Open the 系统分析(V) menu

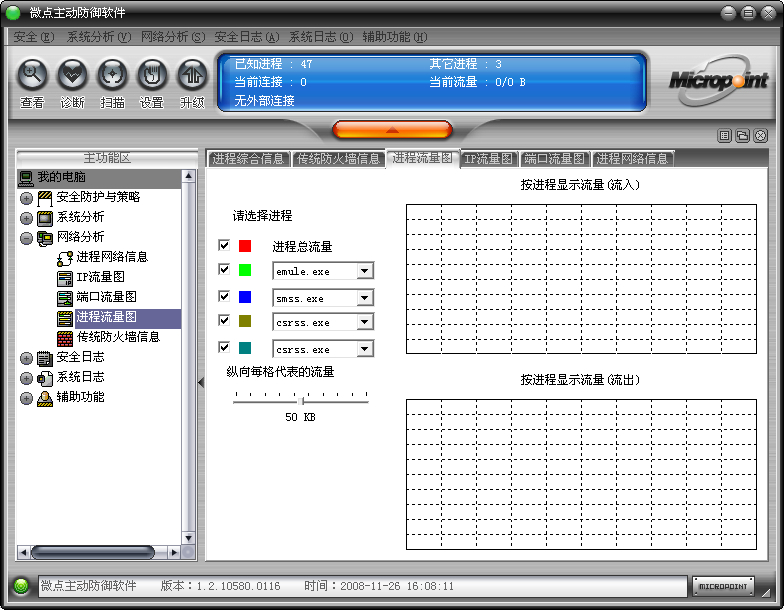click(x=99, y=37)
